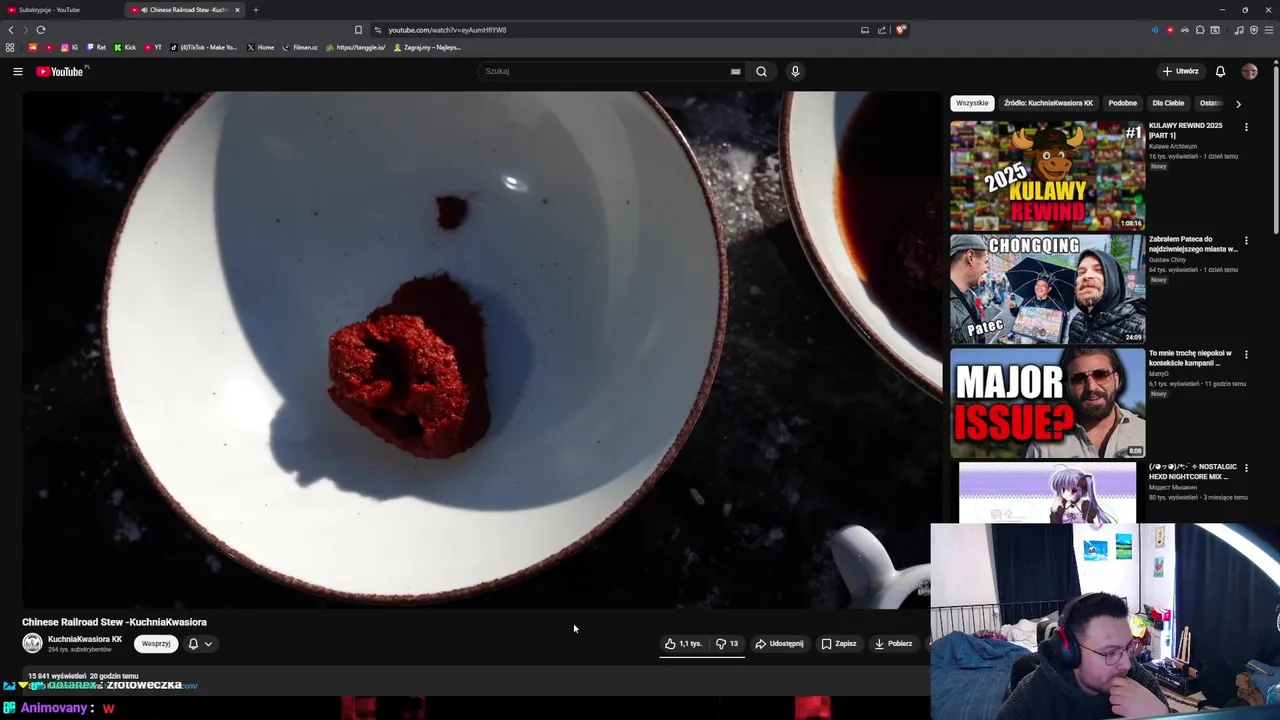Download video with Pobierz button

(x=894, y=644)
